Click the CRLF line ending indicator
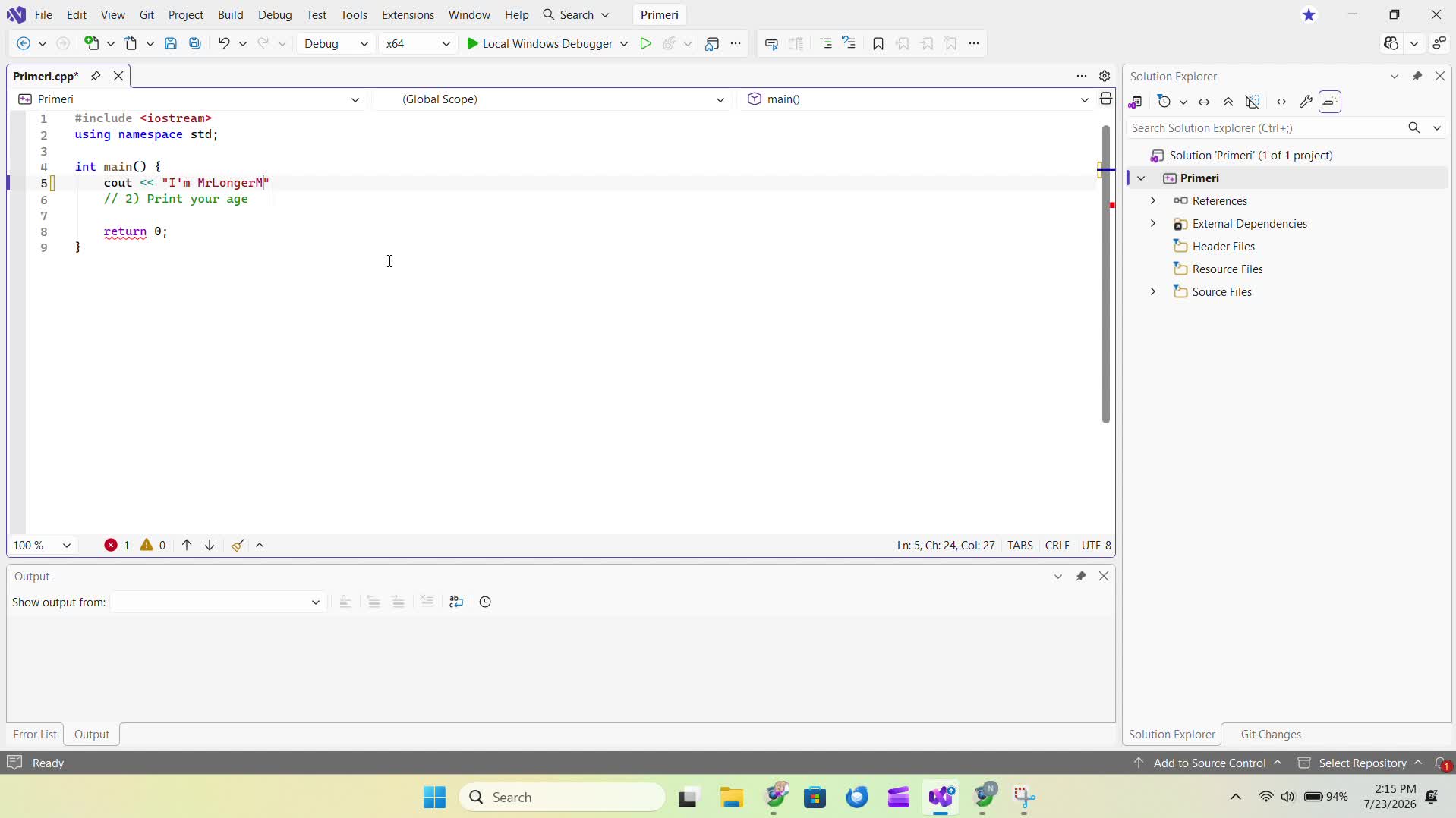 [x=1057, y=546]
